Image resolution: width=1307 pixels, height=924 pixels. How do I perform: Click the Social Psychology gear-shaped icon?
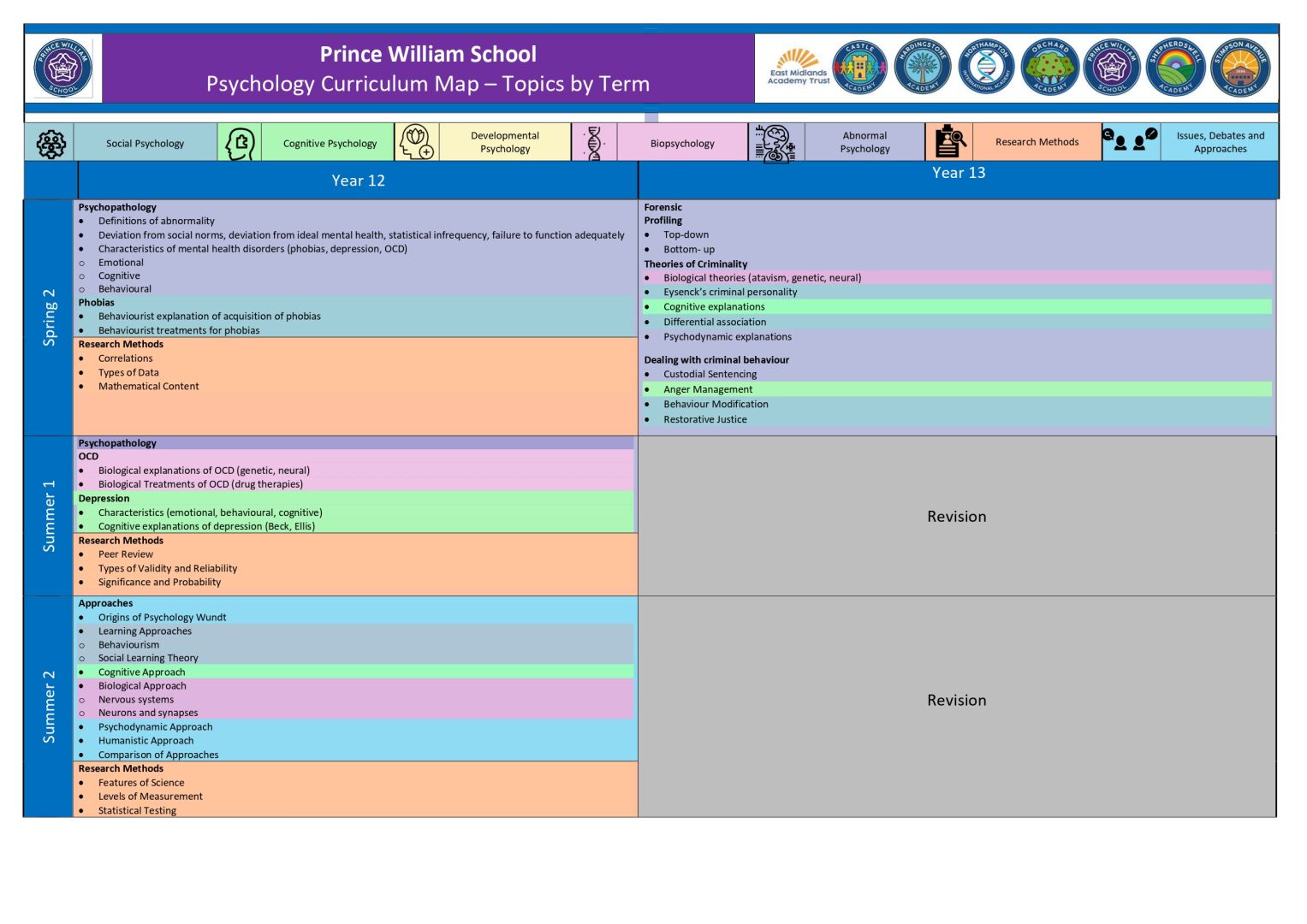(x=50, y=143)
